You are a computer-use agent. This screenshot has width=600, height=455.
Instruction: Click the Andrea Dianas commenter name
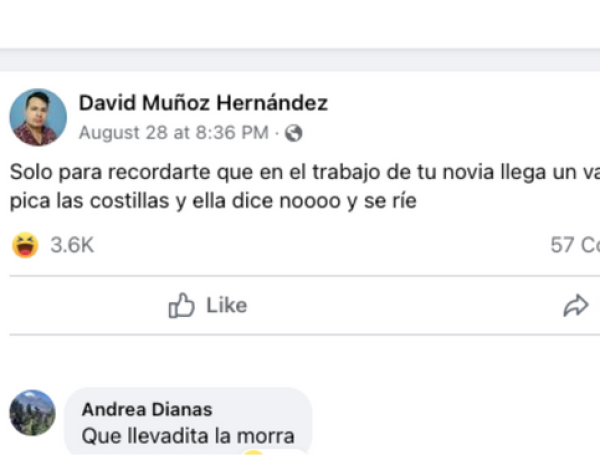147,409
